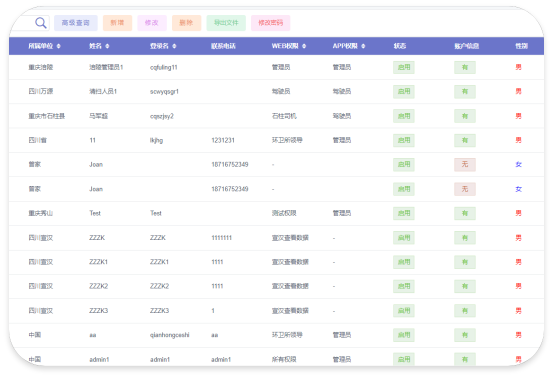553x378 pixels.
Task: Click the phone number 1111111 in the ZZZK row
Action: (221, 238)
